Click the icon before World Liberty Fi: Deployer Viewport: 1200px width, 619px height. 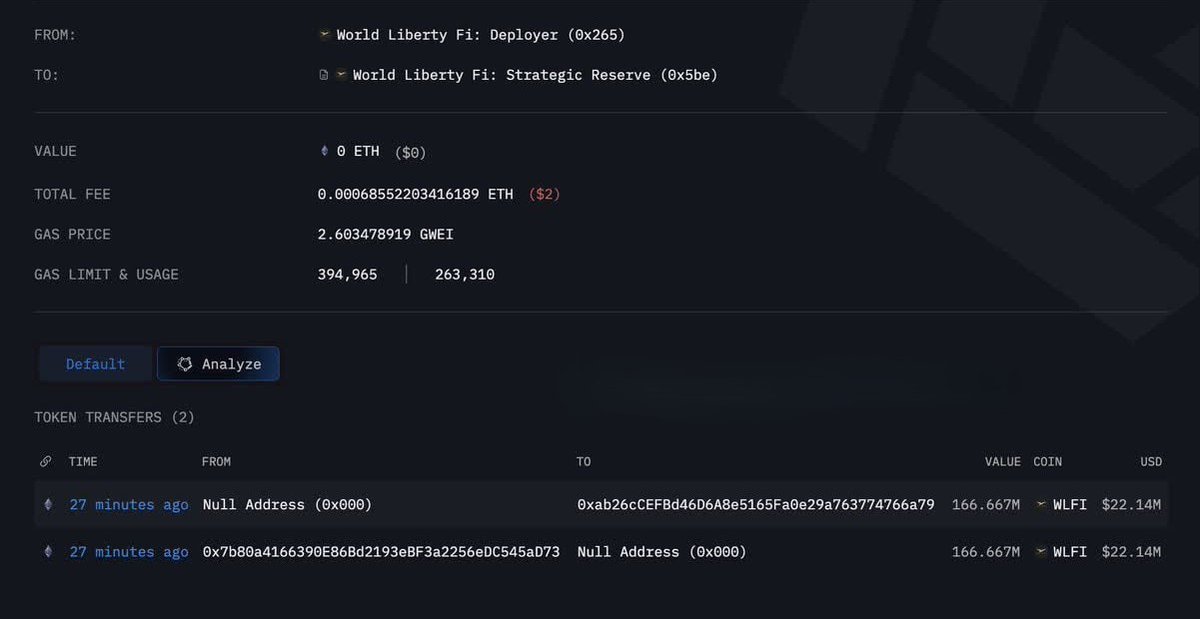tap(324, 35)
